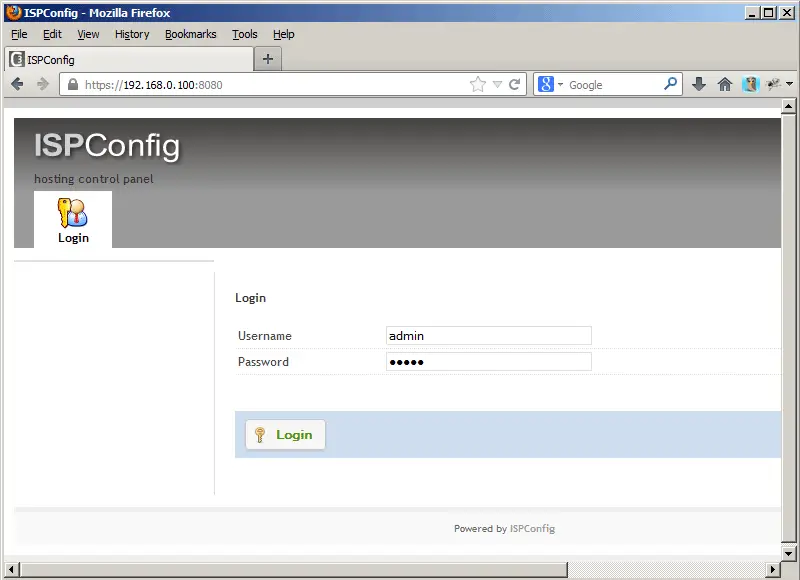This screenshot has height=580, width=800.
Task: Follow the Powered by ISPConfig link
Action: pos(532,529)
